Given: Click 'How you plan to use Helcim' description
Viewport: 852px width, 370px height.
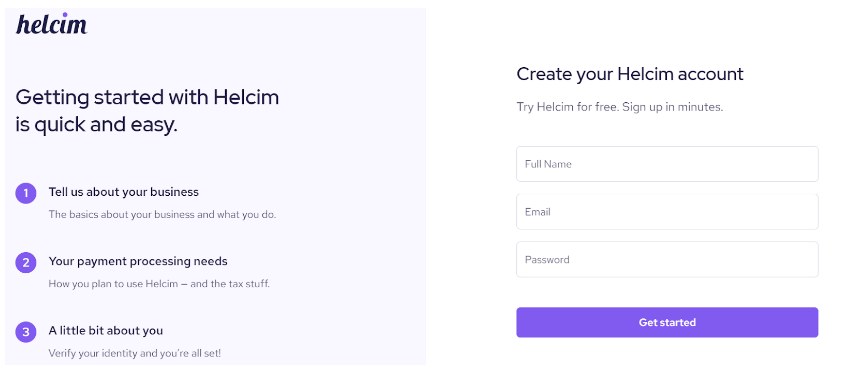Looking at the screenshot, I should pyautogui.click(x=159, y=284).
